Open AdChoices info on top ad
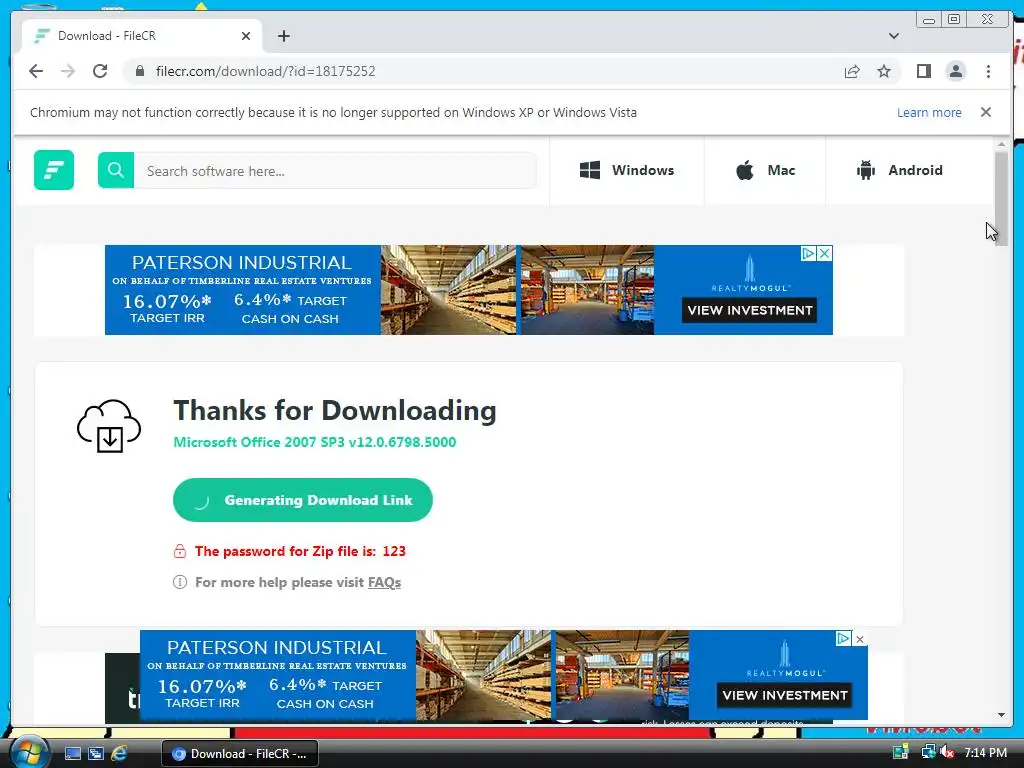The width and height of the screenshot is (1024, 768). point(808,253)
